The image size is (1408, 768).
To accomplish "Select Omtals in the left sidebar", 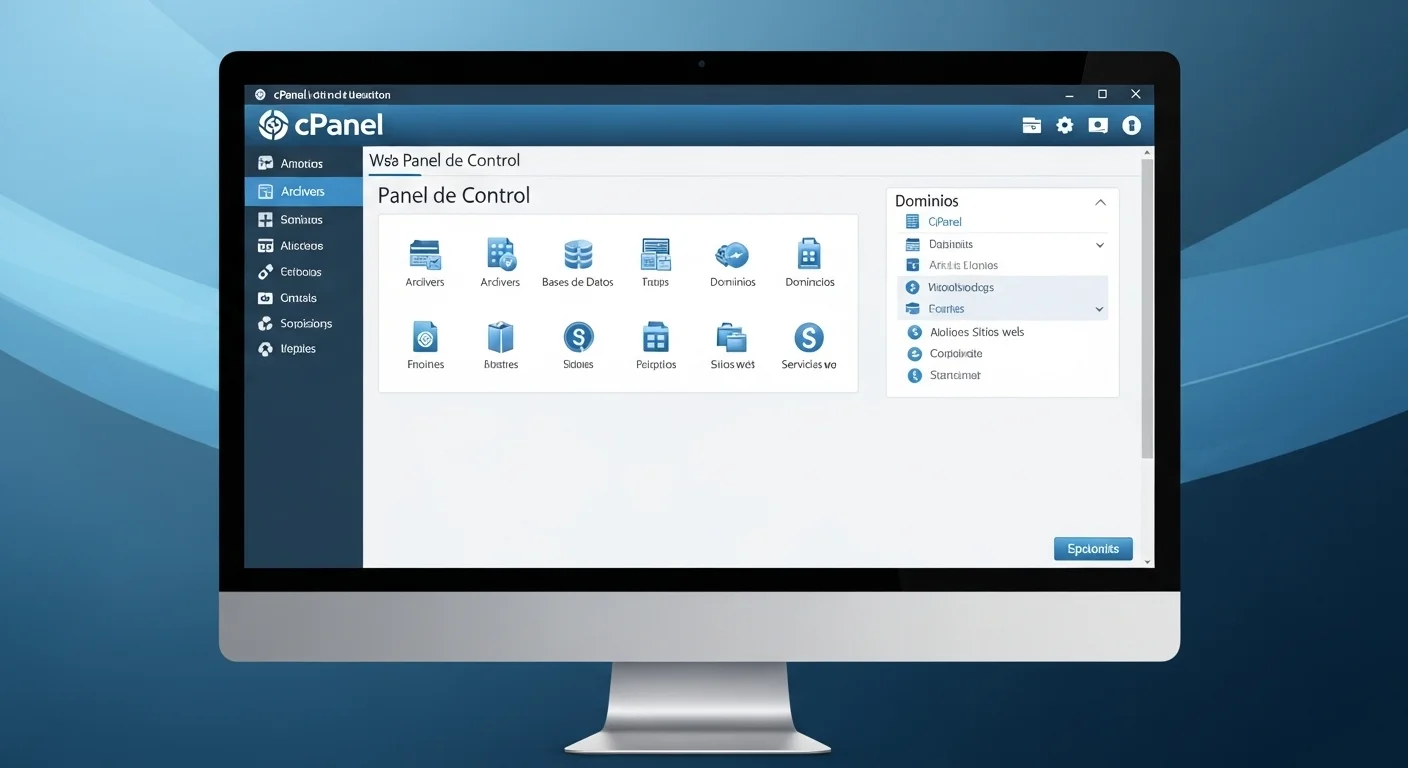I will (x=303, y=297).
